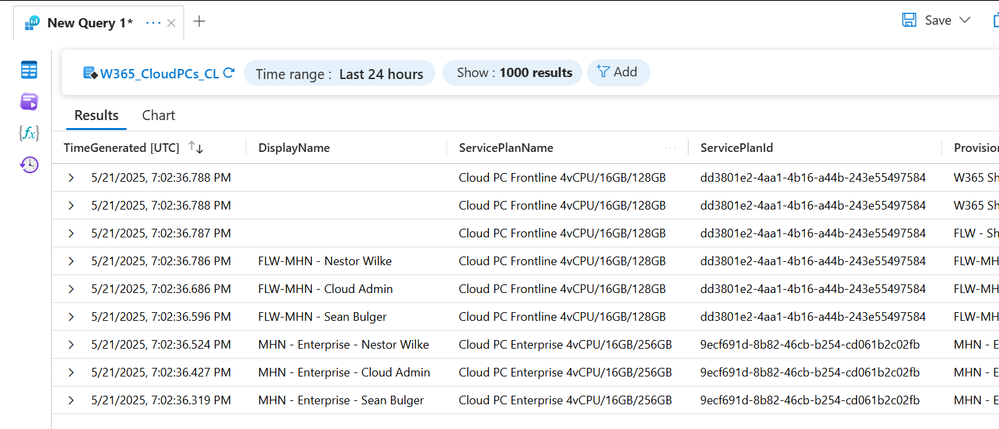Expand the FLW-MHN - Nestor Wilke row

coord(71,261)
